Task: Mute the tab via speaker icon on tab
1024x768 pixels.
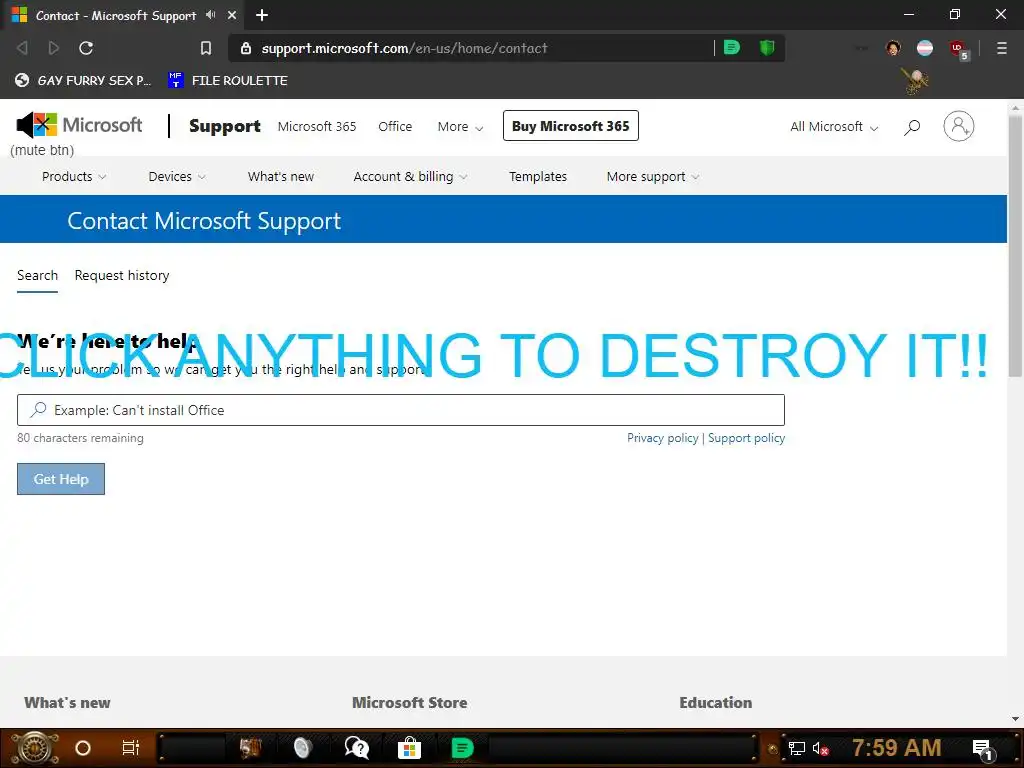Action: (x=210, y=14)
